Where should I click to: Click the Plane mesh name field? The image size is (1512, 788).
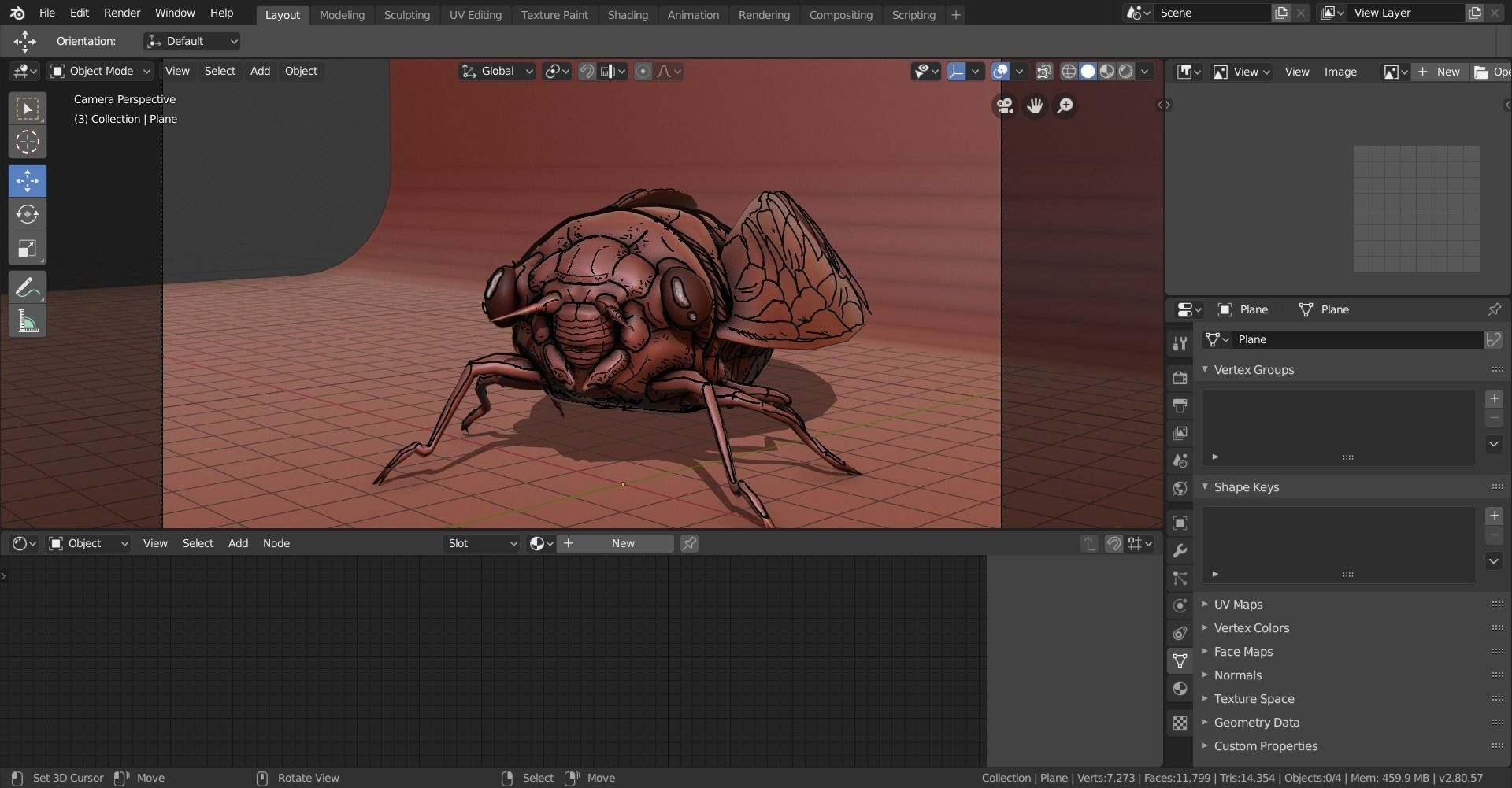(1358, 339)
